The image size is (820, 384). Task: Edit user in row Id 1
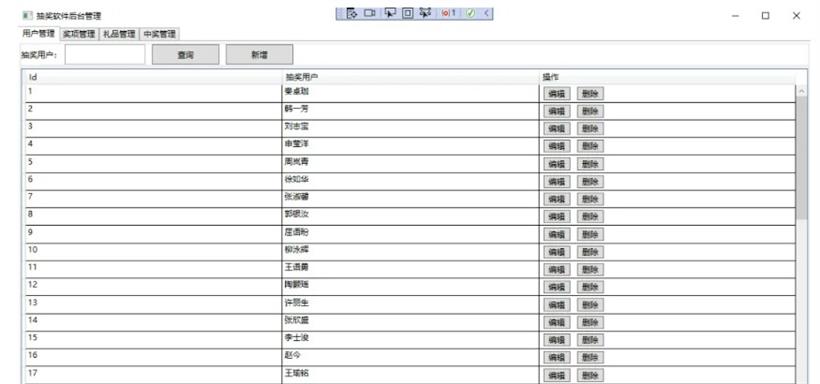557,94
